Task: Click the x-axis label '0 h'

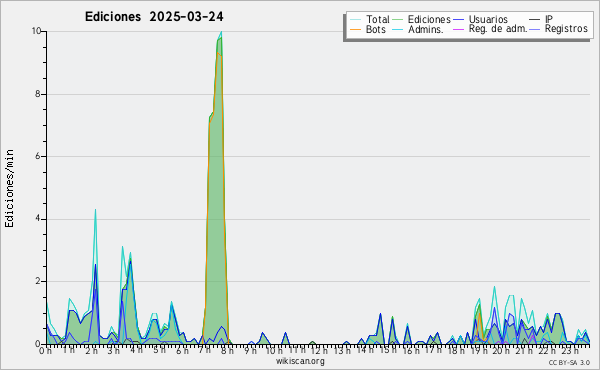Action: (x=46, y=350)
